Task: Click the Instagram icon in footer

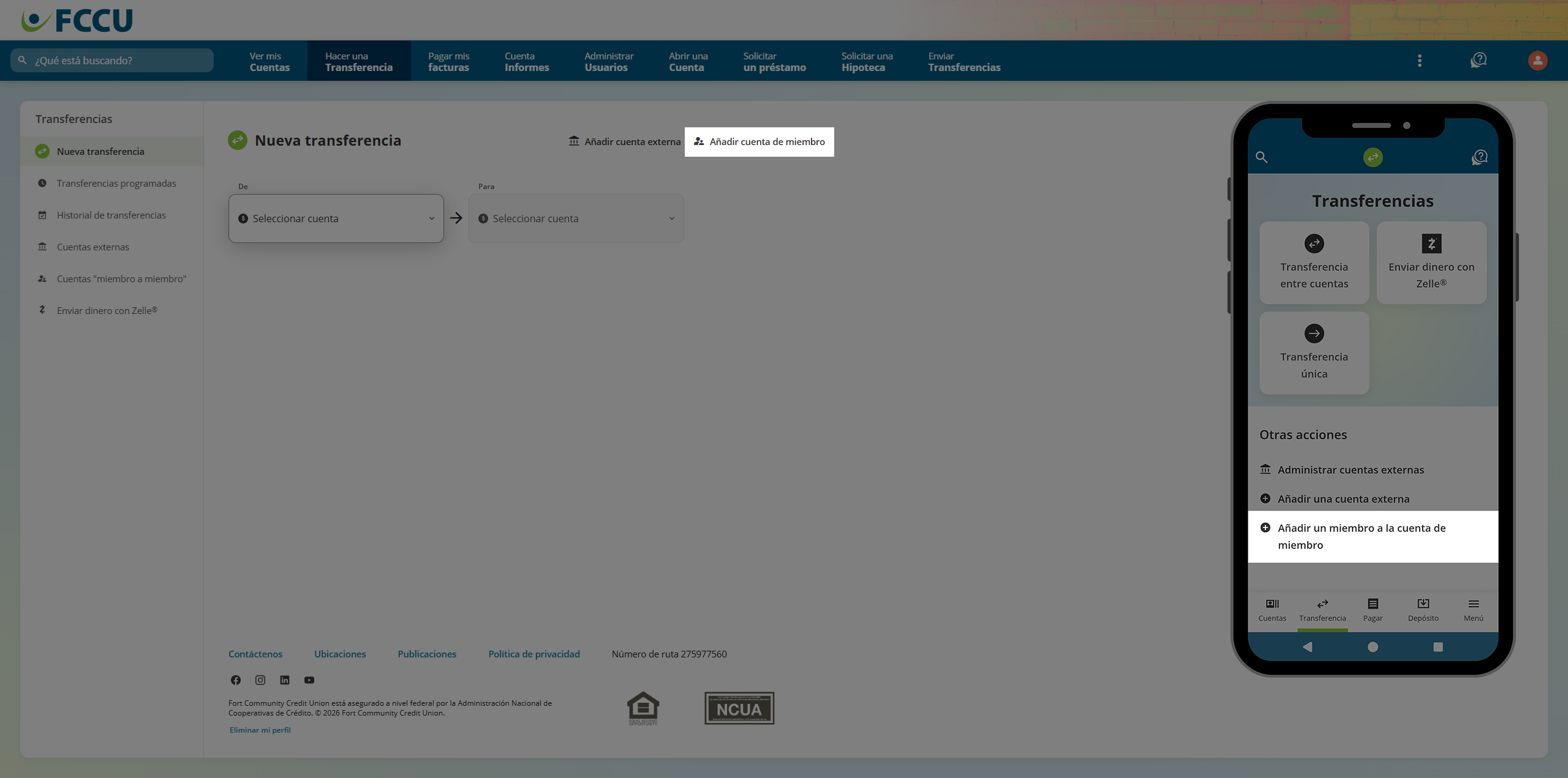Action: [260, 680]
